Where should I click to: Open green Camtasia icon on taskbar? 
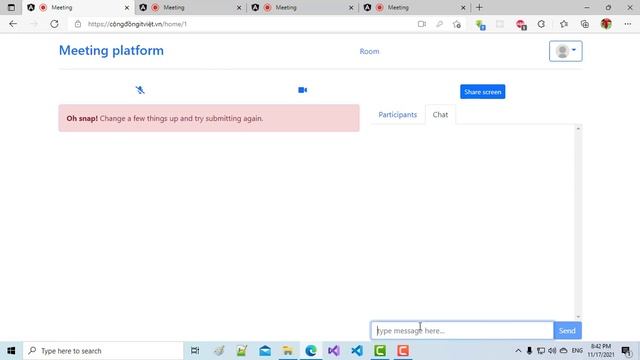(x=380, y=351)
